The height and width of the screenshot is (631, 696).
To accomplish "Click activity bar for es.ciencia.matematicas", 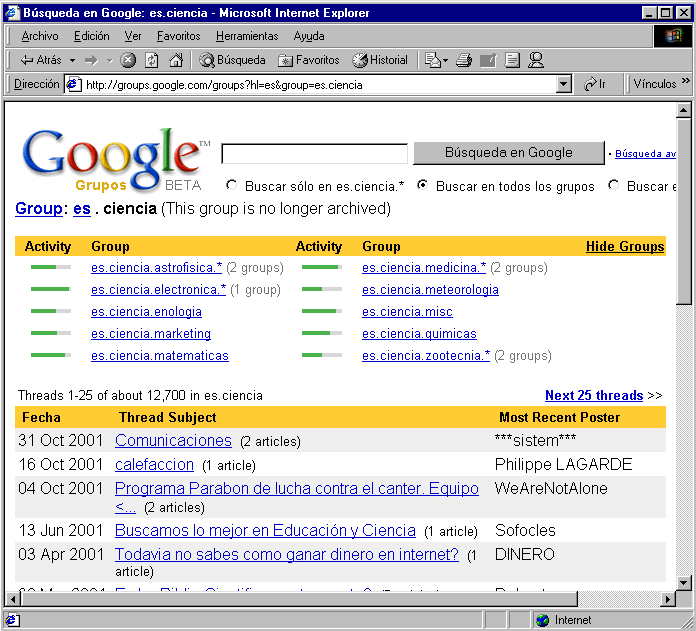I will [x=51, y=355].
